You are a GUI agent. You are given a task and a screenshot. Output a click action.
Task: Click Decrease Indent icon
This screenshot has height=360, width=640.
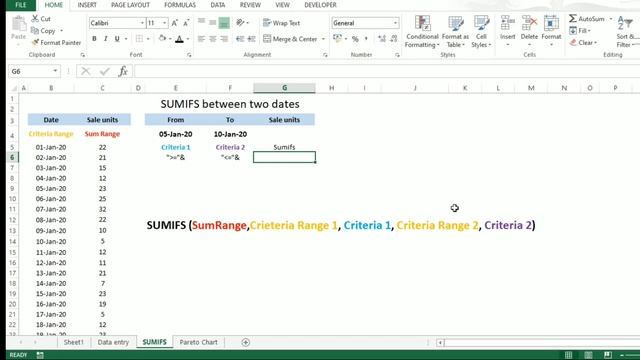pyautogui.click(x=240, y=39)
